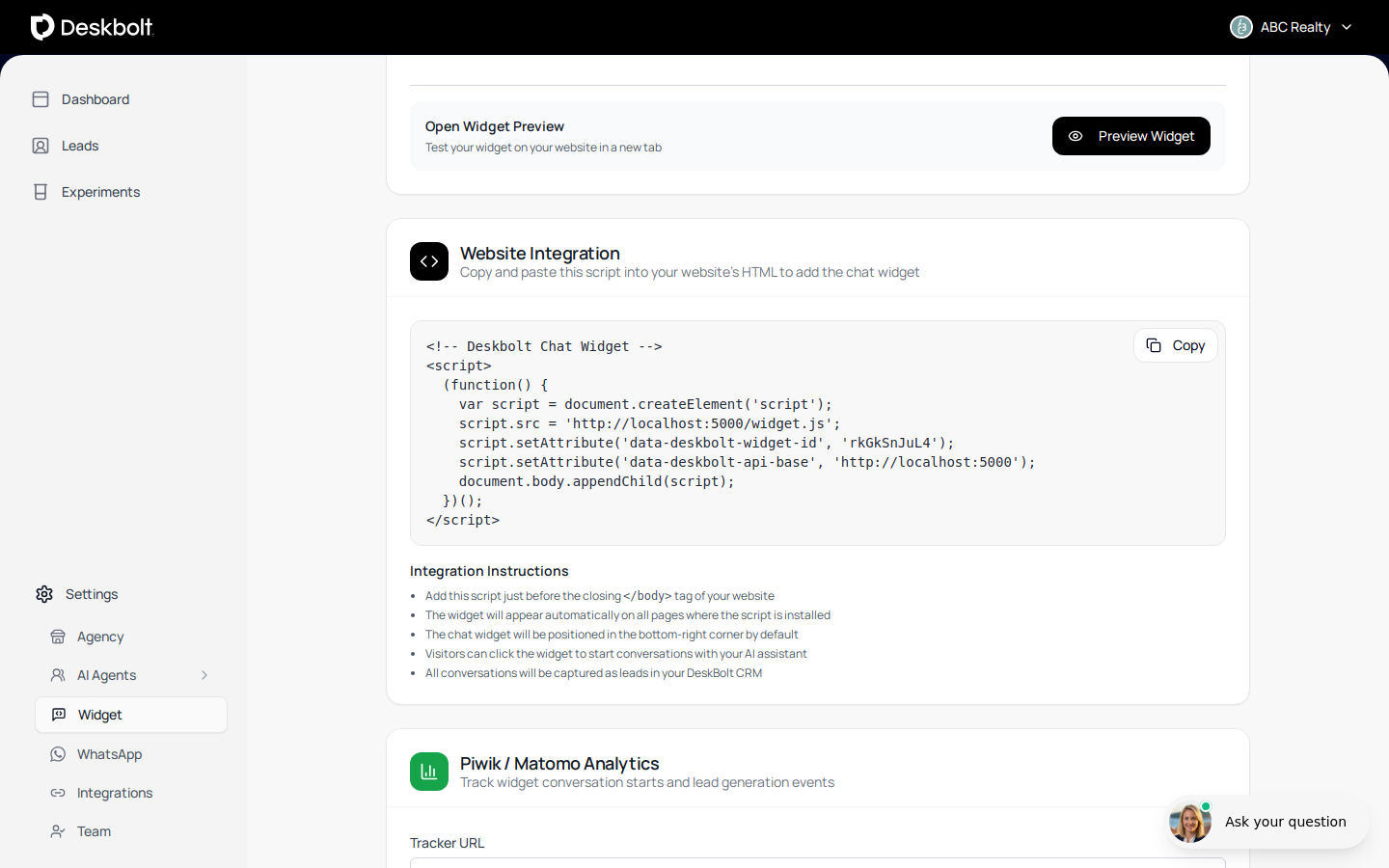Click the data-deskbolt-api-base code line

[747, 462]
